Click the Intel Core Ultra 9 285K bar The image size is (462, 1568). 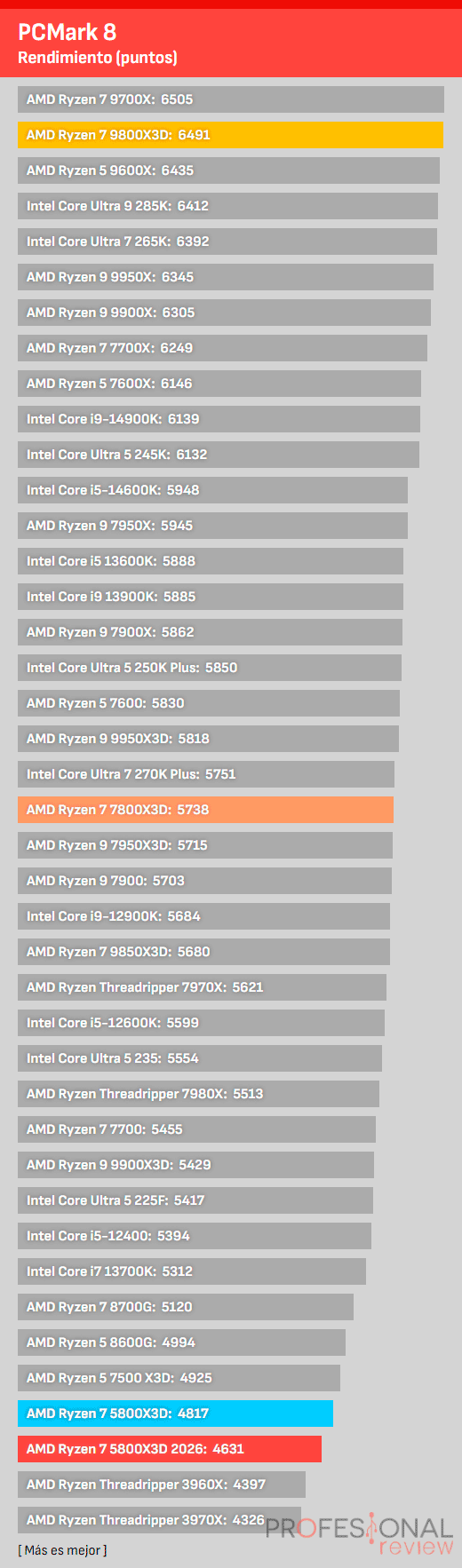click(227, 206)
